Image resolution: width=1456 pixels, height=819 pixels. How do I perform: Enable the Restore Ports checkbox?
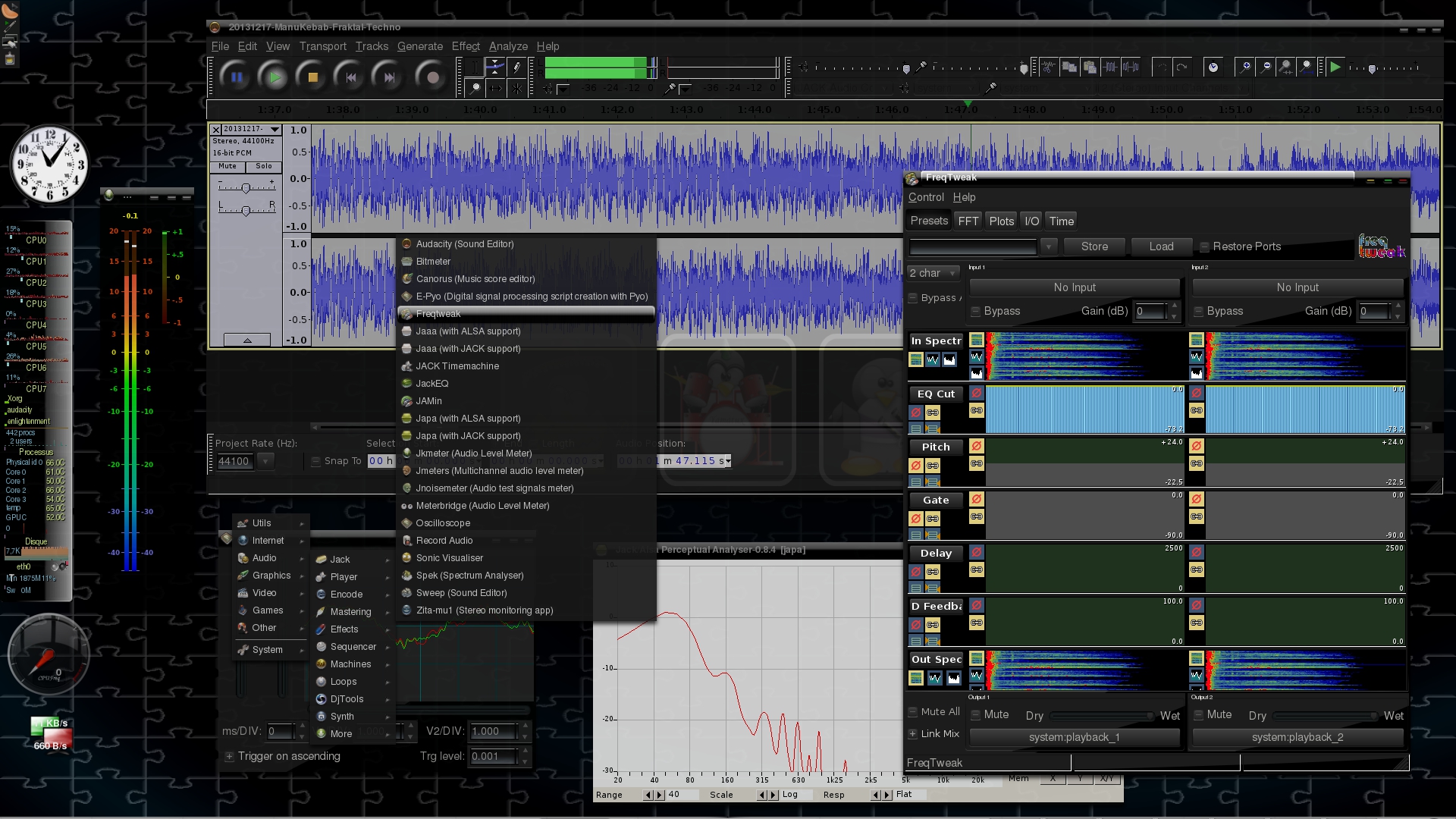pos(1204,246)
